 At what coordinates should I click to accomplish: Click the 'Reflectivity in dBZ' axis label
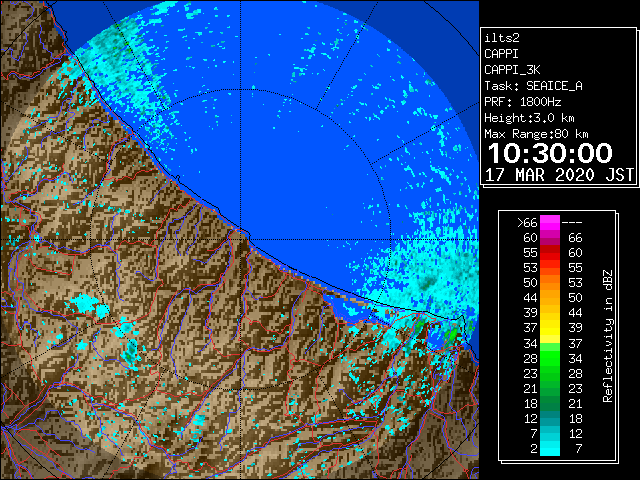pyautogui.click(x=607, y=336)
